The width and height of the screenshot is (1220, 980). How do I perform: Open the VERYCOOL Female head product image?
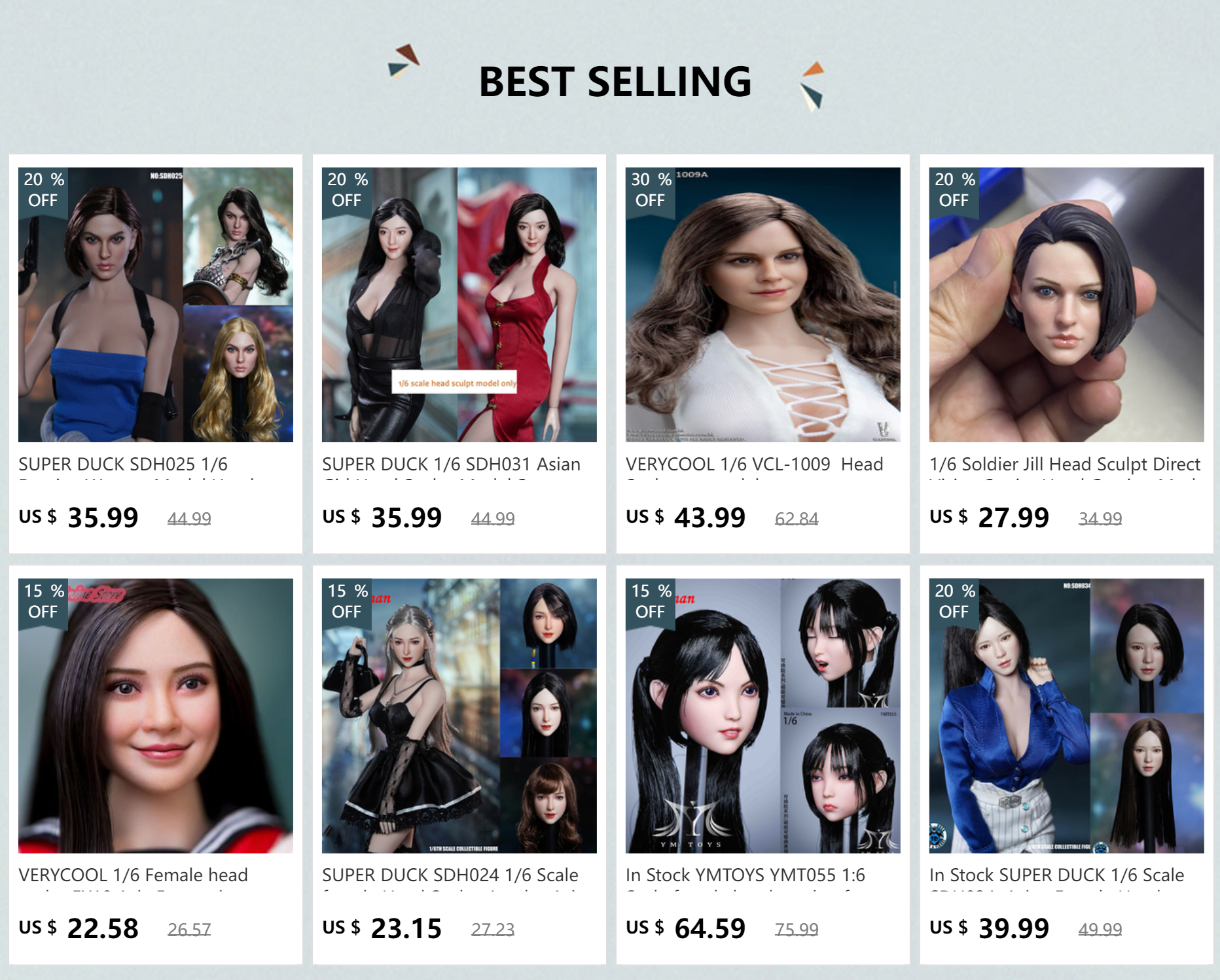pos(156,716)
